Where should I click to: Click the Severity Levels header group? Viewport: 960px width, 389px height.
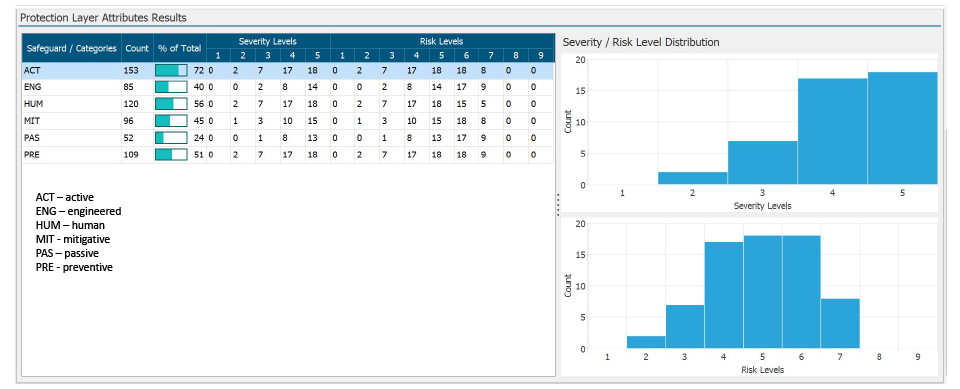click(x=268, y=42)
